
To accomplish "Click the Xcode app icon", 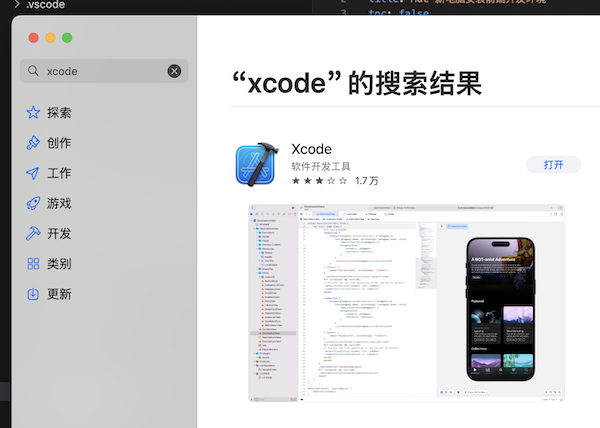I will [256, 164].
